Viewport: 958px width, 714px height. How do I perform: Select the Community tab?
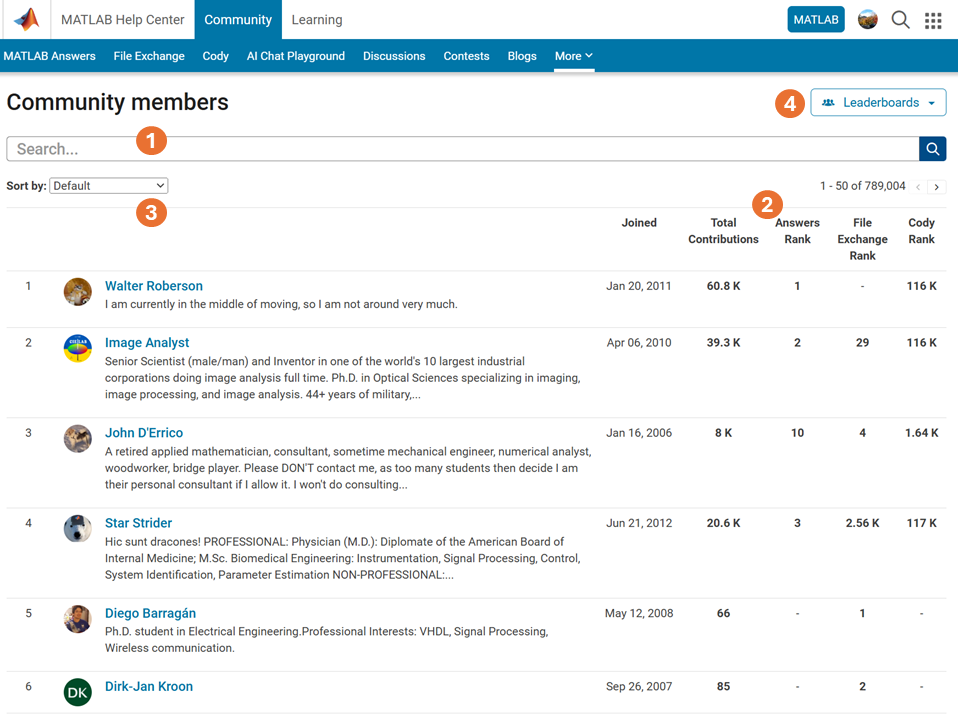238,20
